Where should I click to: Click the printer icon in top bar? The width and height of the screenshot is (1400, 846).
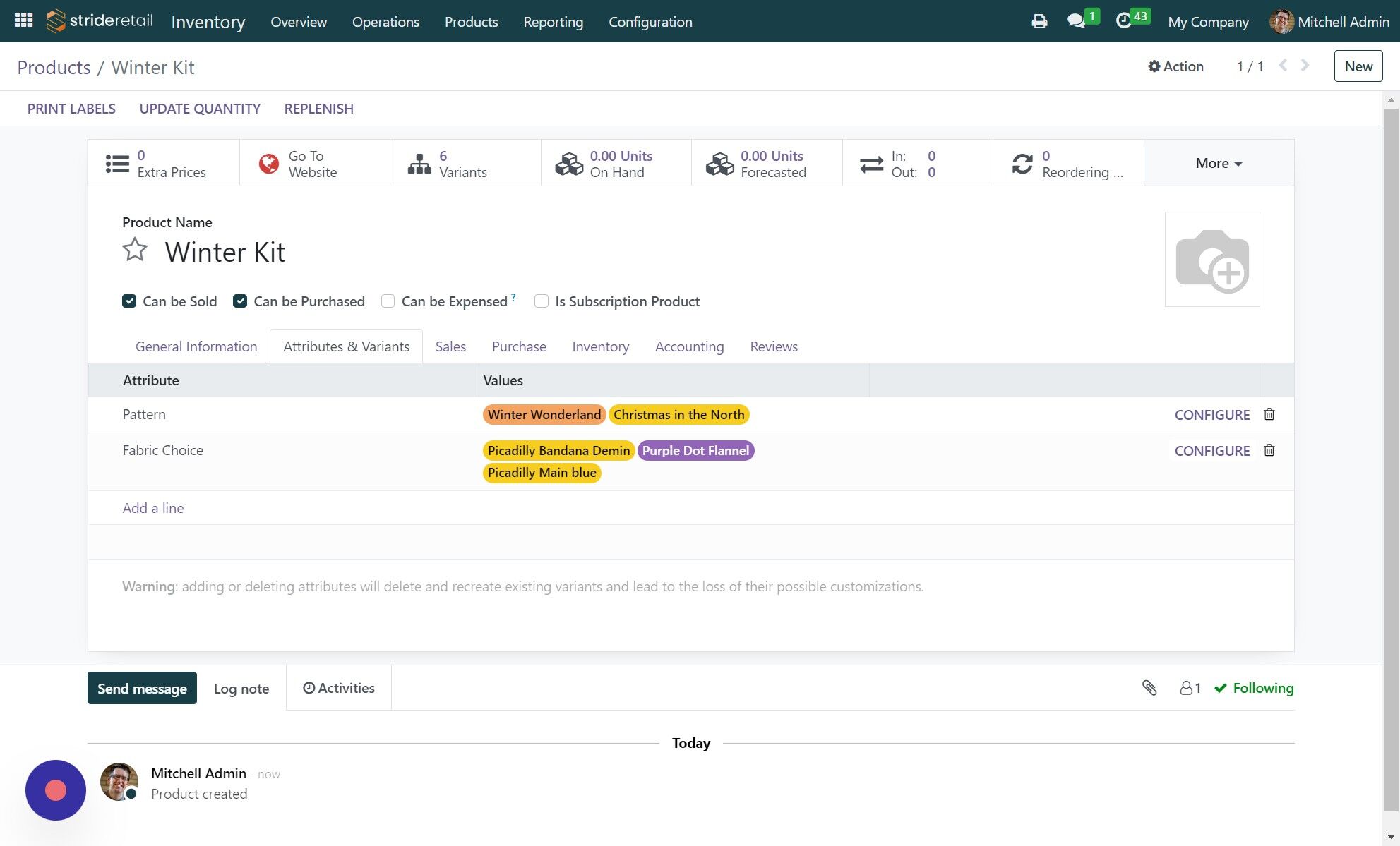pyautogui.click(x=1039, y=21)
